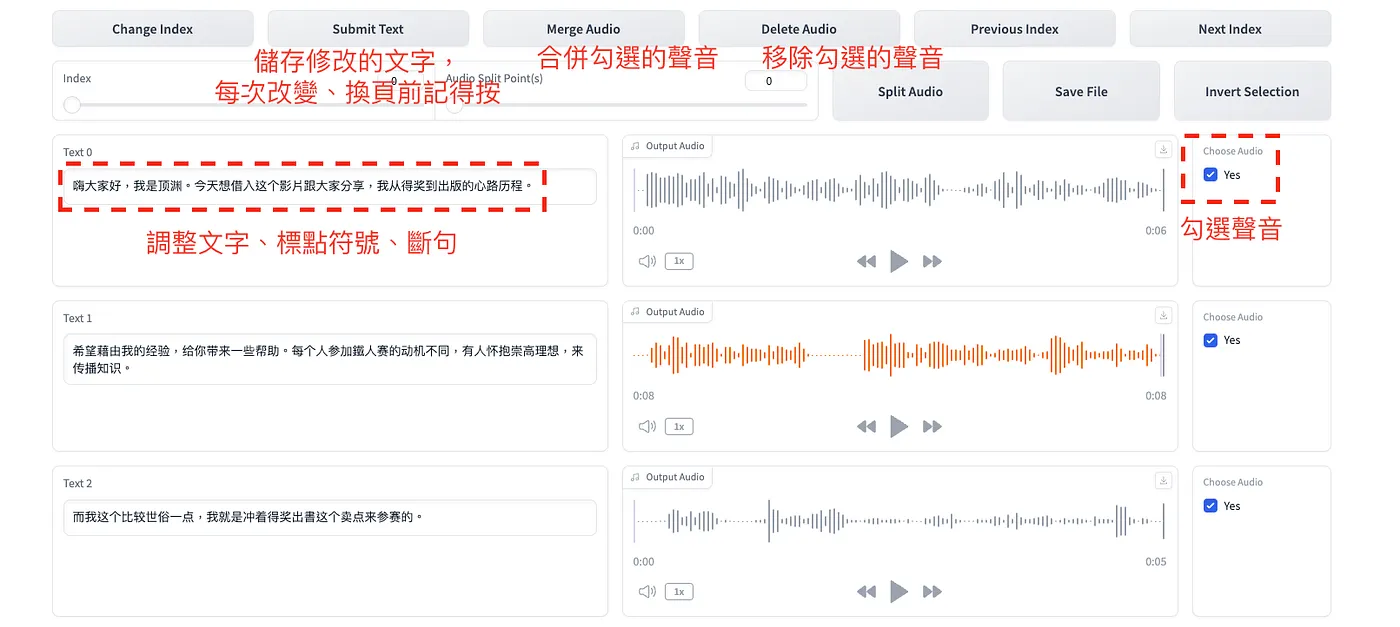Click the Output Audio music note icon for Text 0
The height and width of the screenshot is (627, 1400).
[635, 146]
